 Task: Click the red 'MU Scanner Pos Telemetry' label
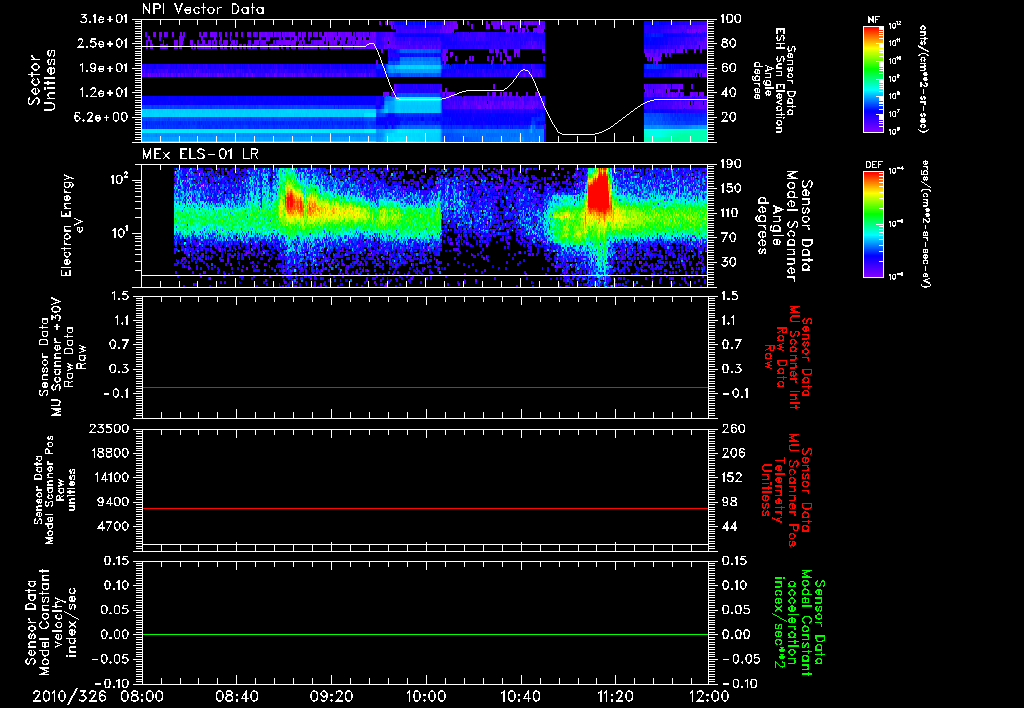tap(786, 490)
